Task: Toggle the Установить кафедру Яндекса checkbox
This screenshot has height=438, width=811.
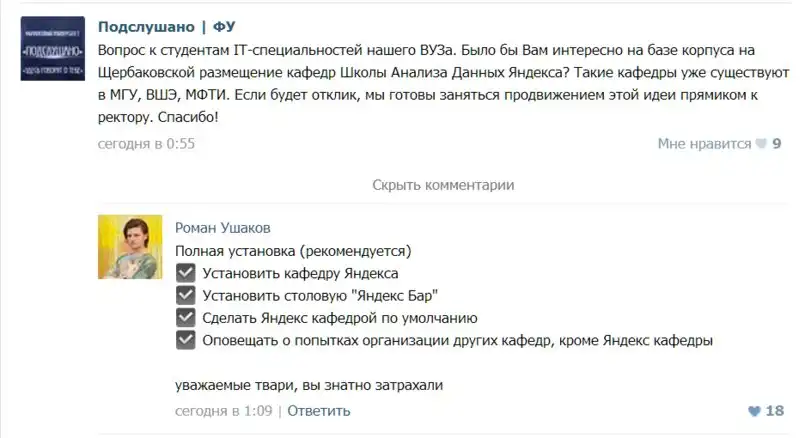Action: (184, 273)
